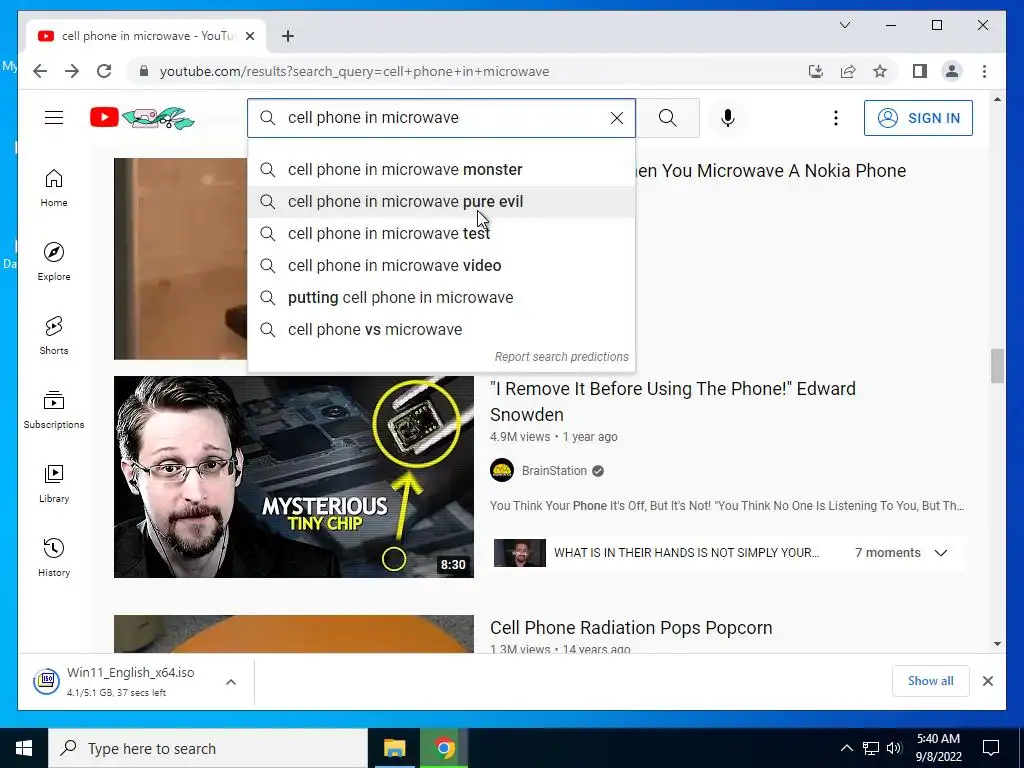
Task: Bookmark this page with the star
Action: tap(880, 71)
